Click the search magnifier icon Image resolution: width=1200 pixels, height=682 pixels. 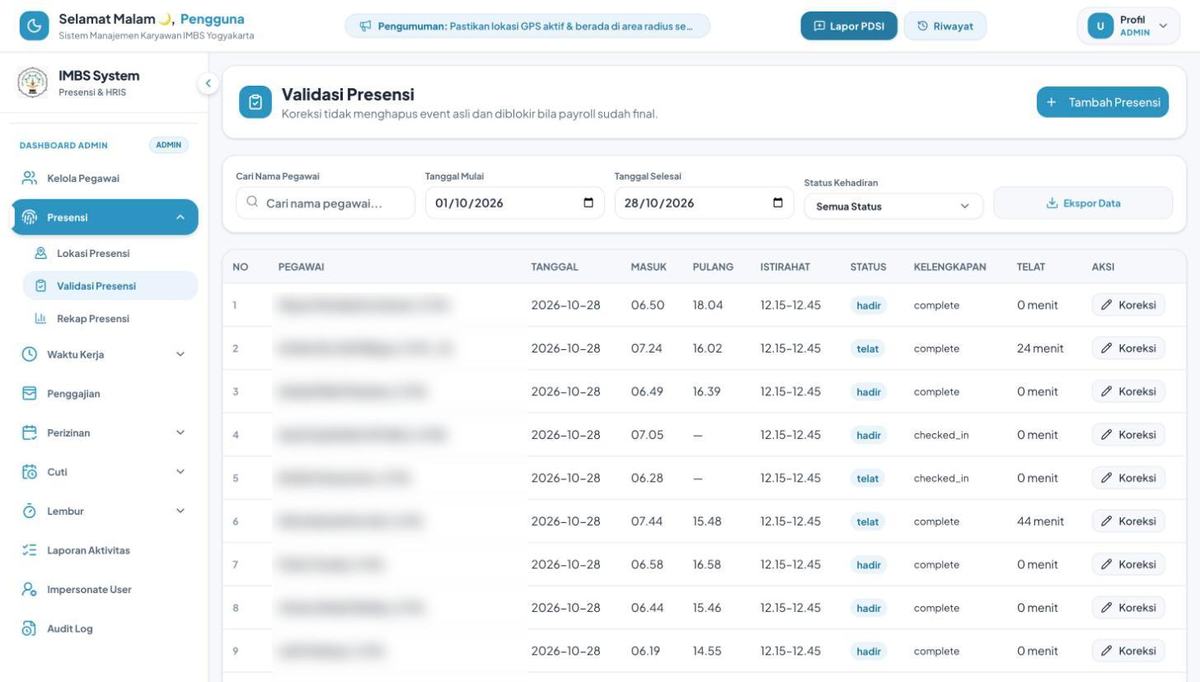[252, 202]
